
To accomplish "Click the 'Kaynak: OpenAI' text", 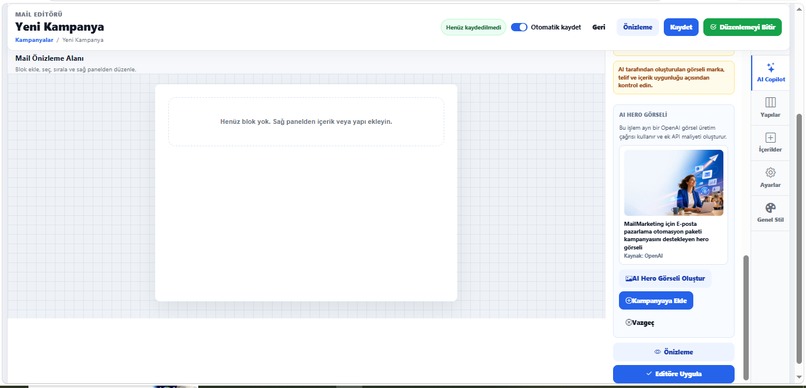I will (x=643, y=255).
